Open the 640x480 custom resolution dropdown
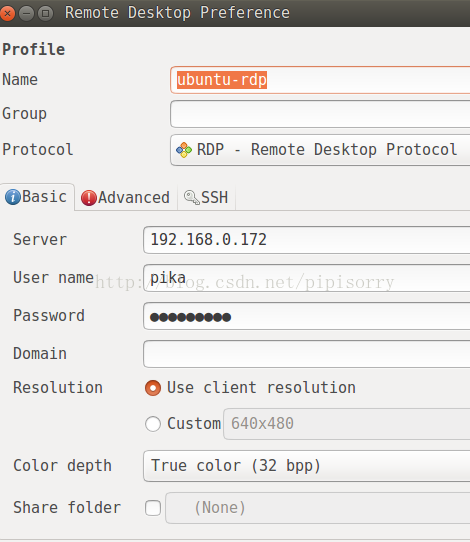The height and width of the screenshot is (542, 470). 347,424
